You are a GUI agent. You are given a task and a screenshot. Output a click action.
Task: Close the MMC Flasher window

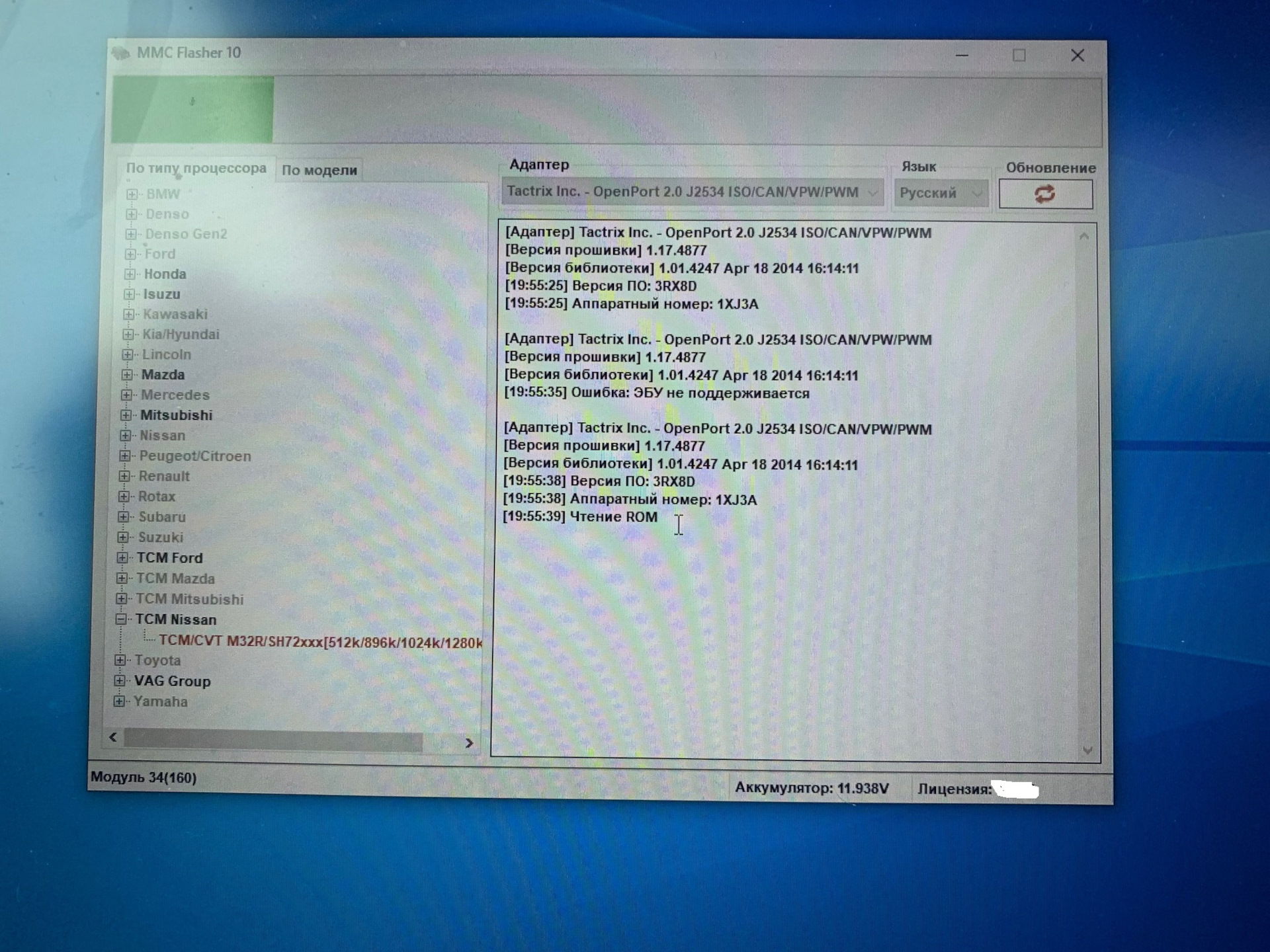point(1078,56)
